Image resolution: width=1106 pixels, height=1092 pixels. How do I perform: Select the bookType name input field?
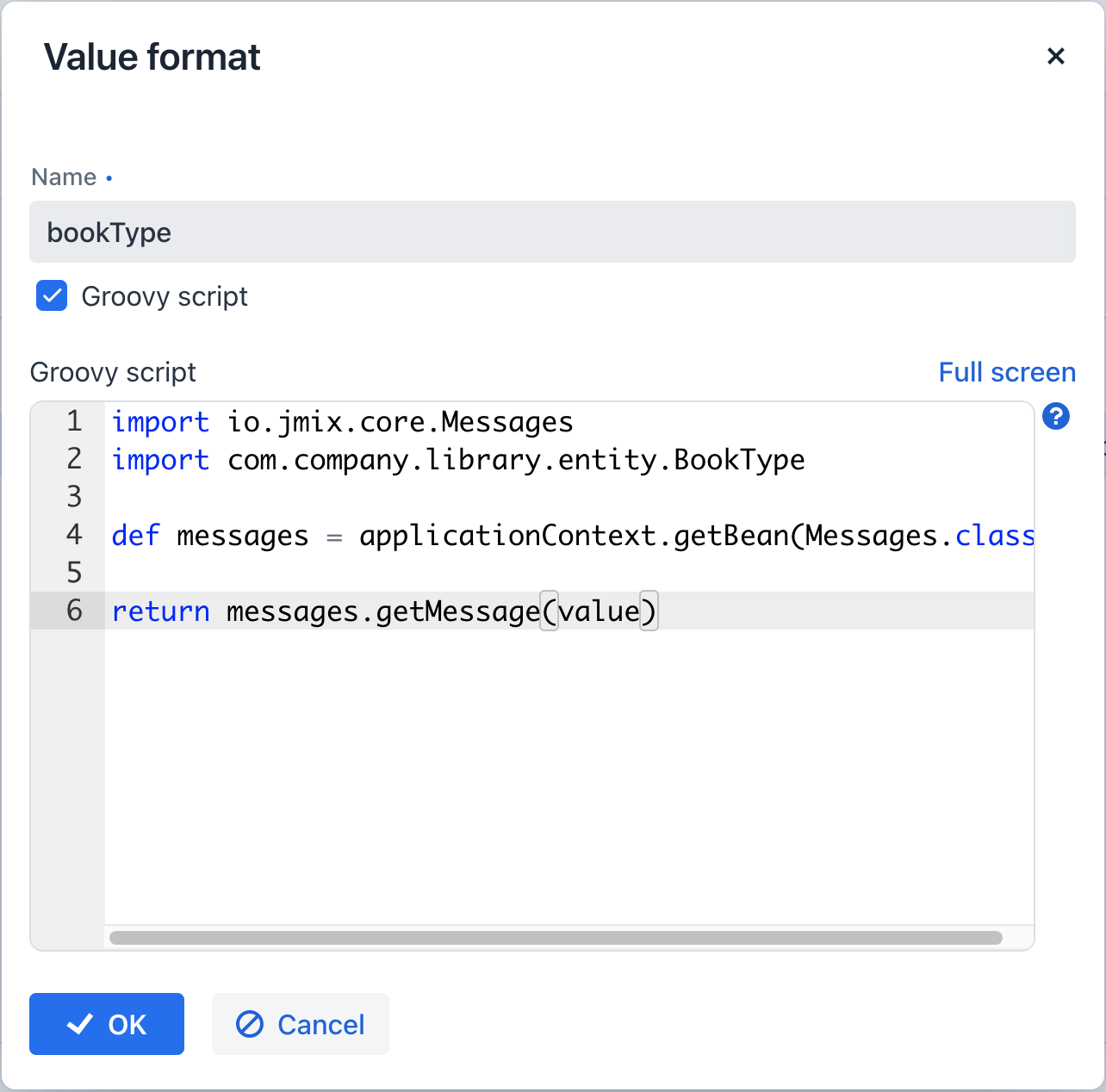pyautogui.click(x=552, y=232)
